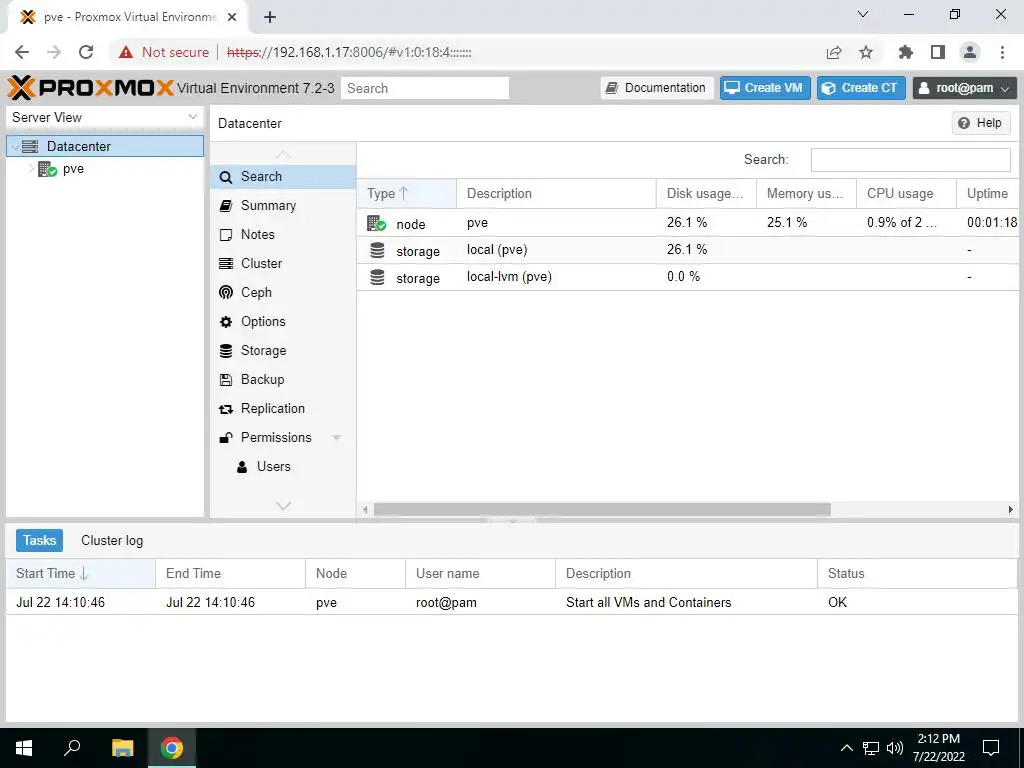1024x768 pixels.
Task: Click the Create CT button
Action: pos(861,88)
